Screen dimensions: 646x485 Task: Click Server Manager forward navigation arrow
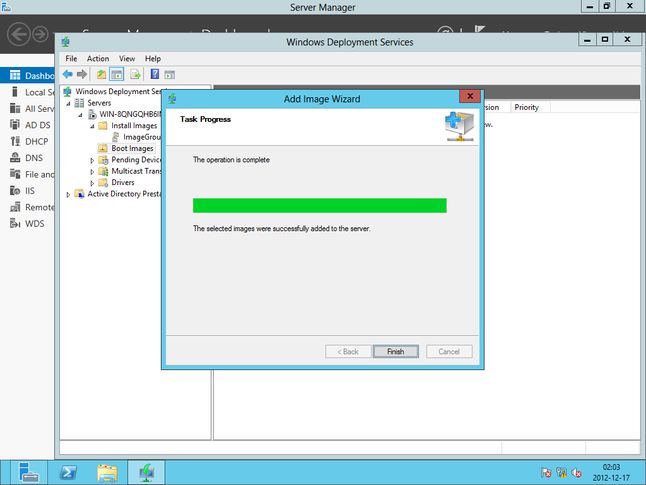(40, 34)
